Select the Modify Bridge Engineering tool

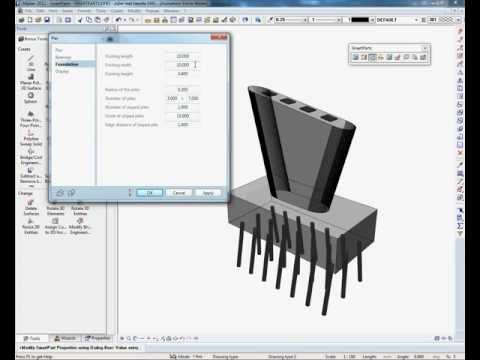(80, 226)
